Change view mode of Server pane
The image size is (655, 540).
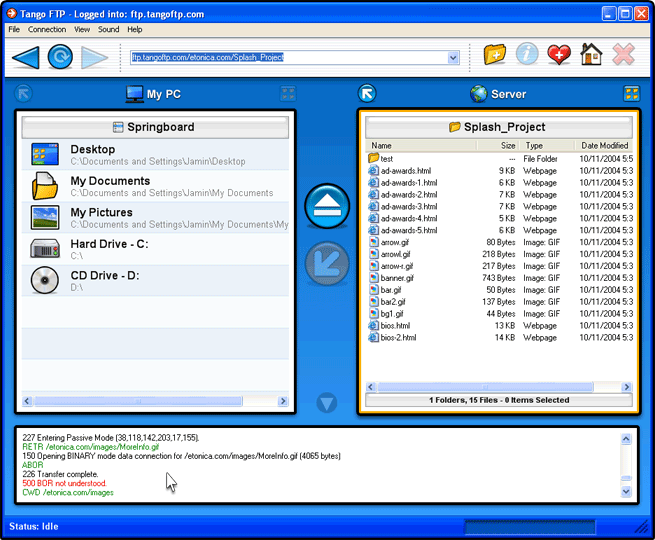pyautogui.click(x=632, y=94)
